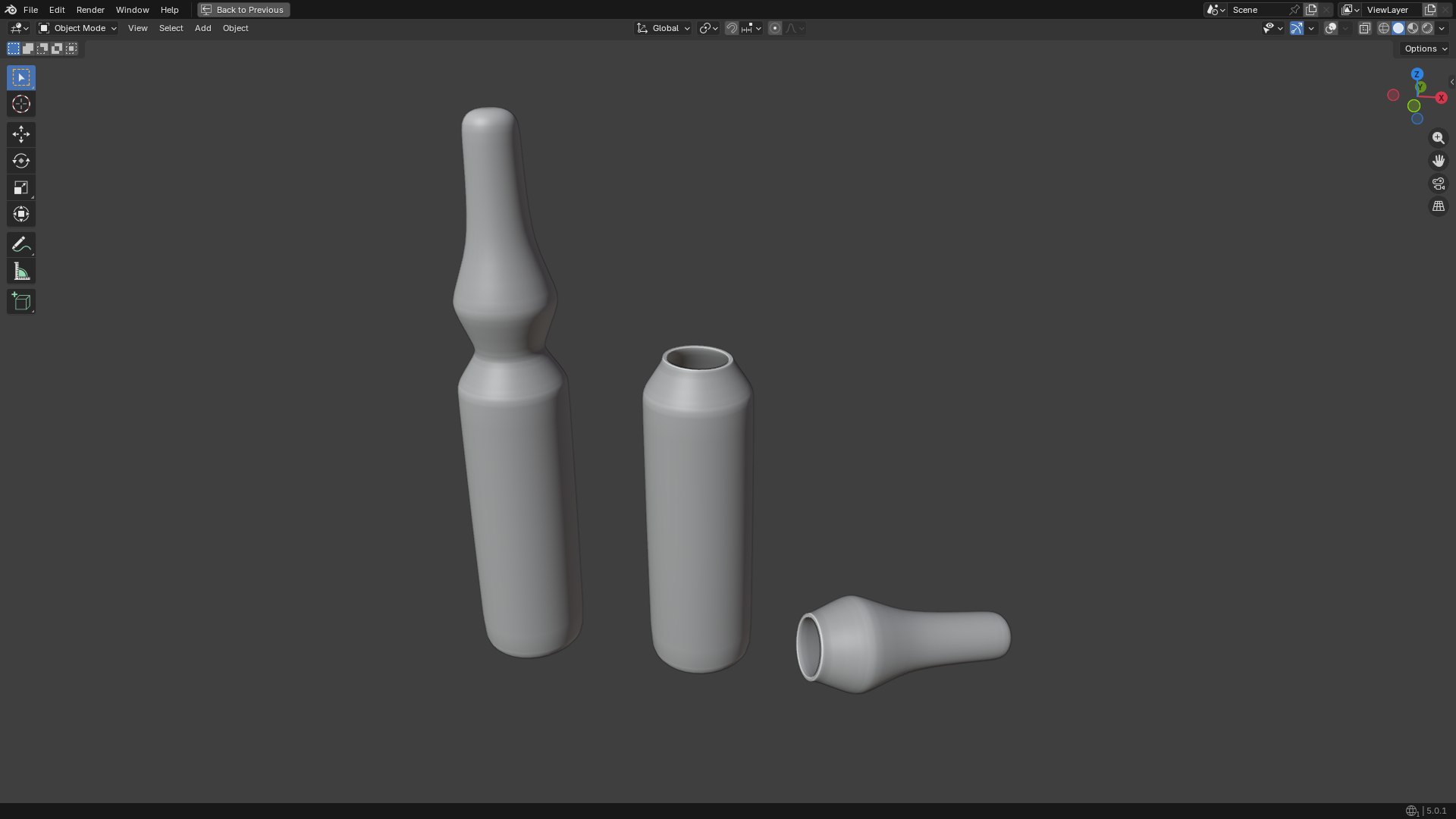Click the viewport zoom magnifier icon
The image size is (1456, 819).
1438,138
